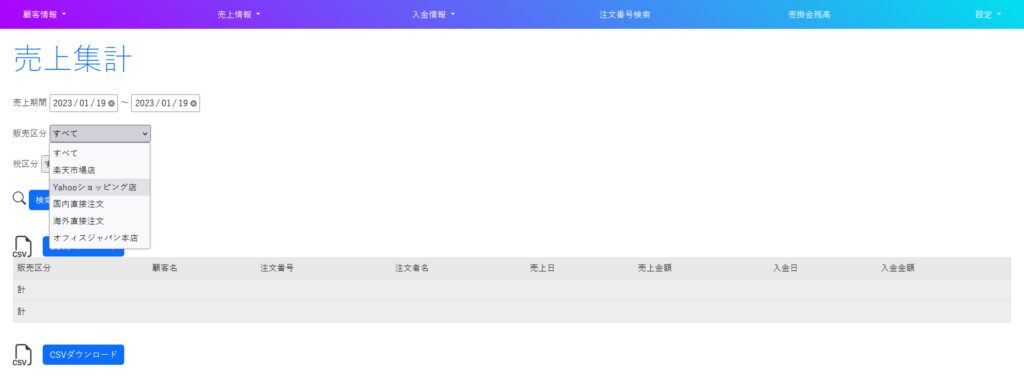Click the 税区分 label

pos(25,164)
